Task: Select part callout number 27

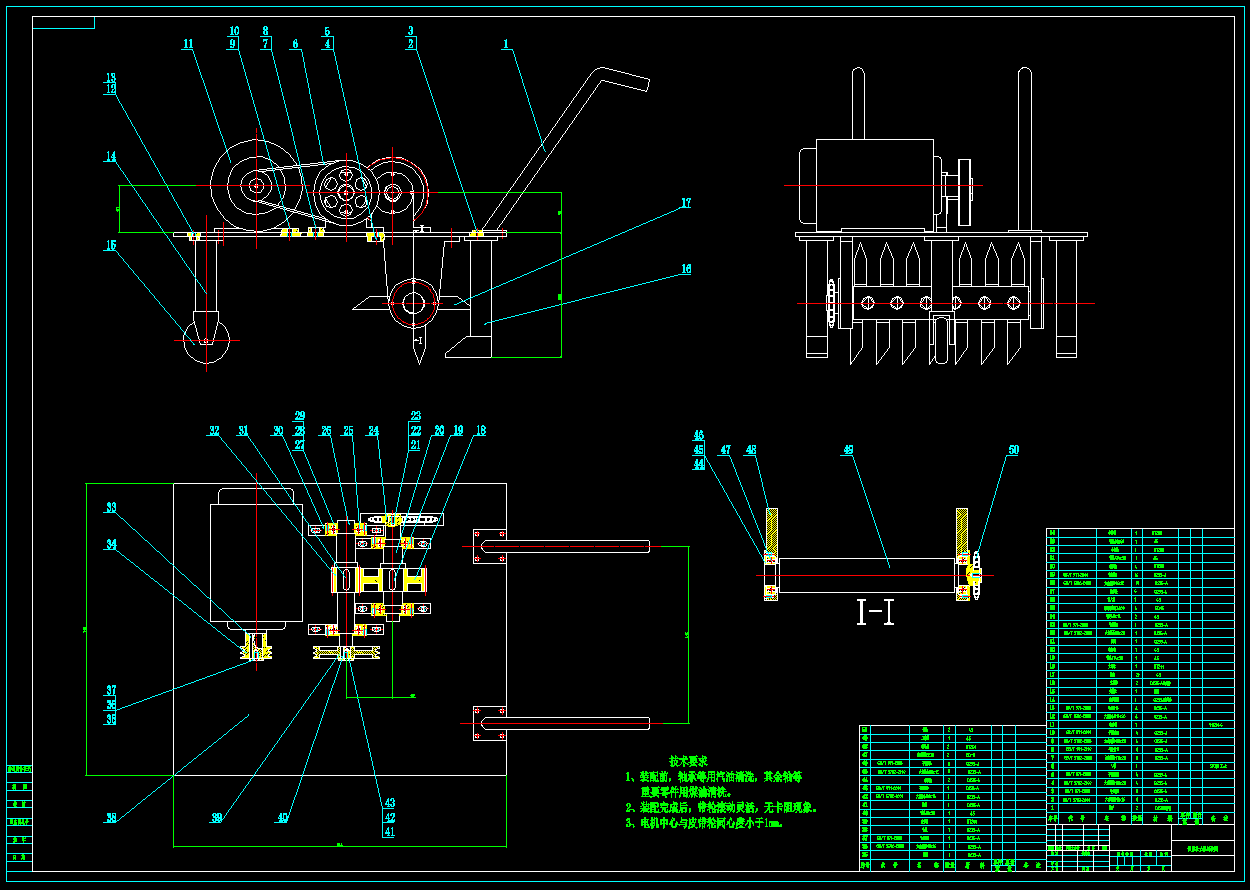Action: pos(299,445)
